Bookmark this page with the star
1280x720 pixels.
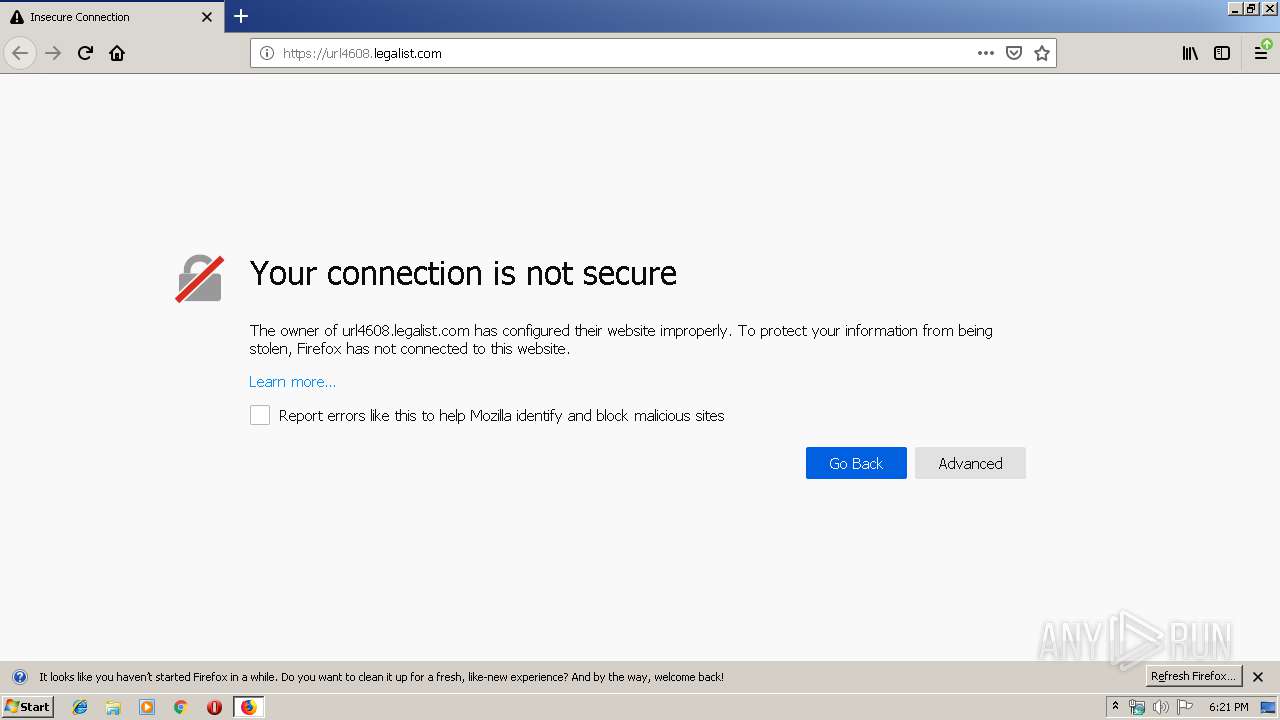1042,53
